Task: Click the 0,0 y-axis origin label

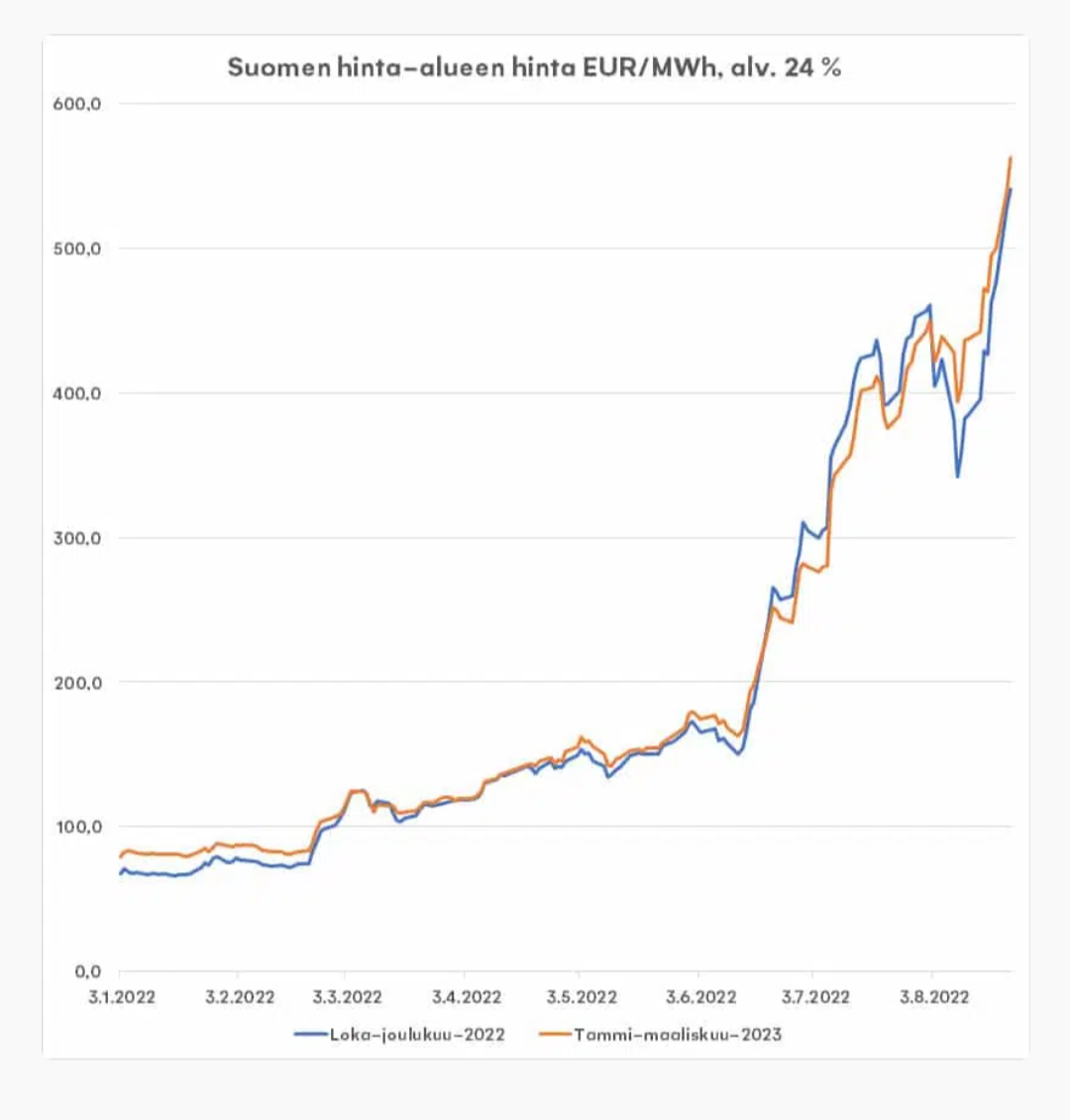Action: [87, 971]
